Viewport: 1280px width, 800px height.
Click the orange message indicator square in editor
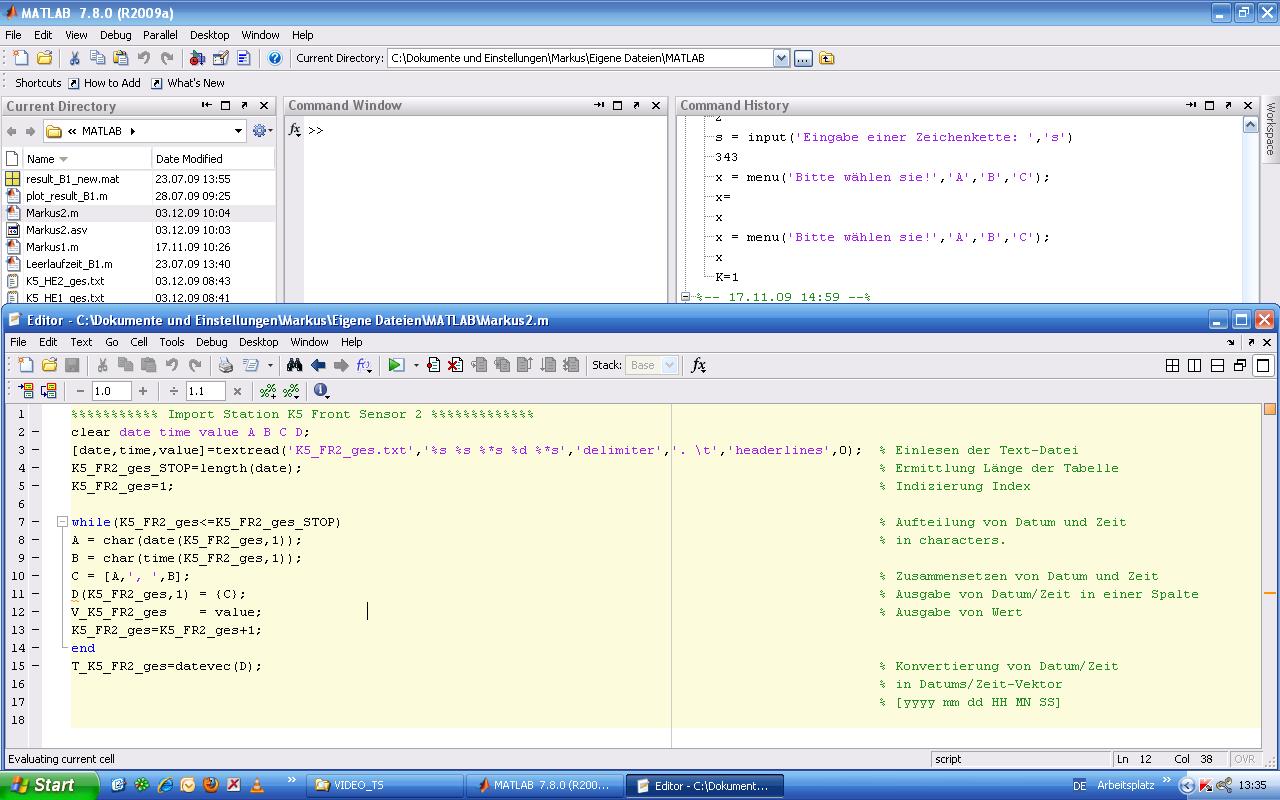coord(1270,409)
